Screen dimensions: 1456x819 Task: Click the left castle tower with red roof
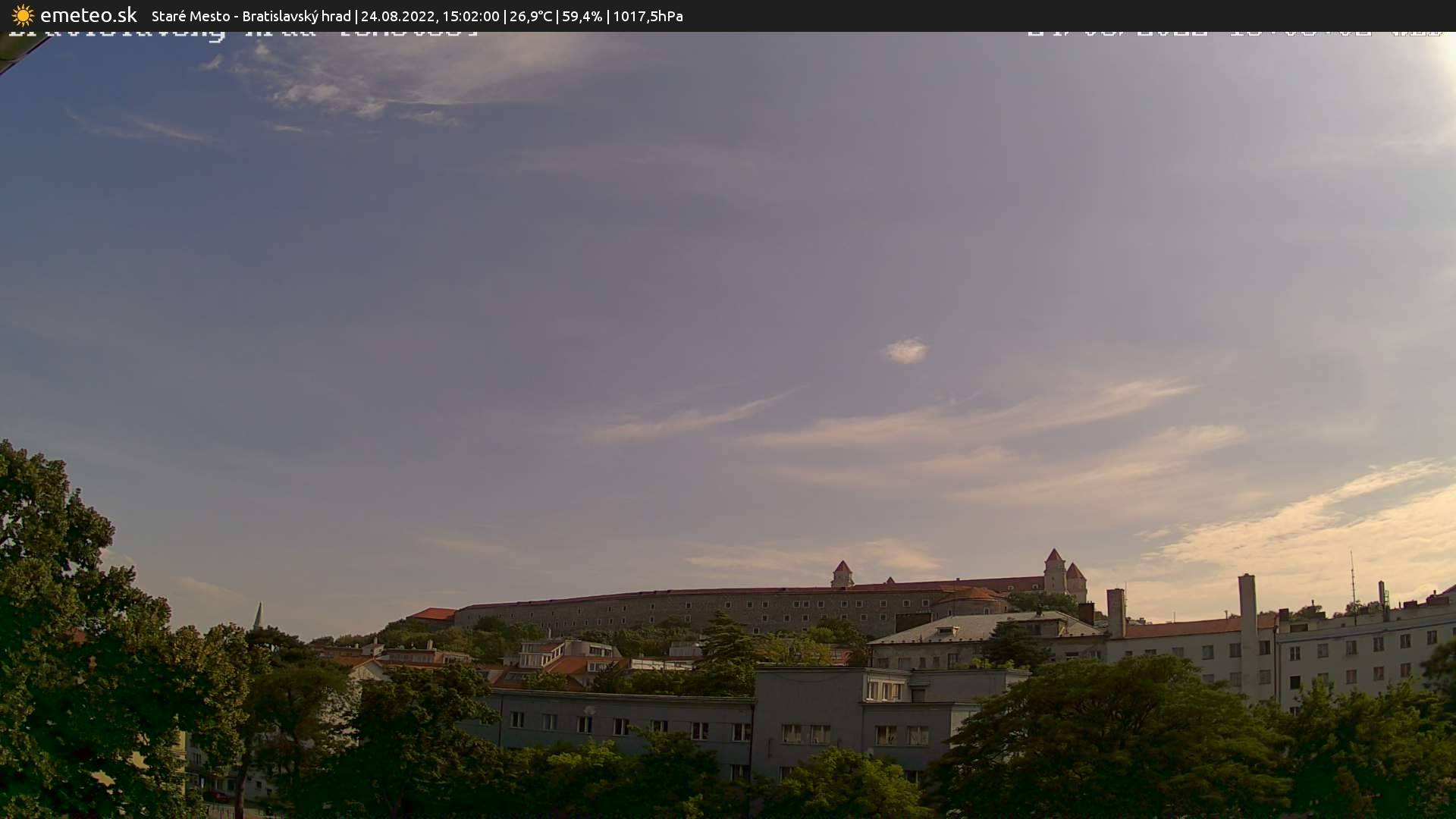coord(842,573)
